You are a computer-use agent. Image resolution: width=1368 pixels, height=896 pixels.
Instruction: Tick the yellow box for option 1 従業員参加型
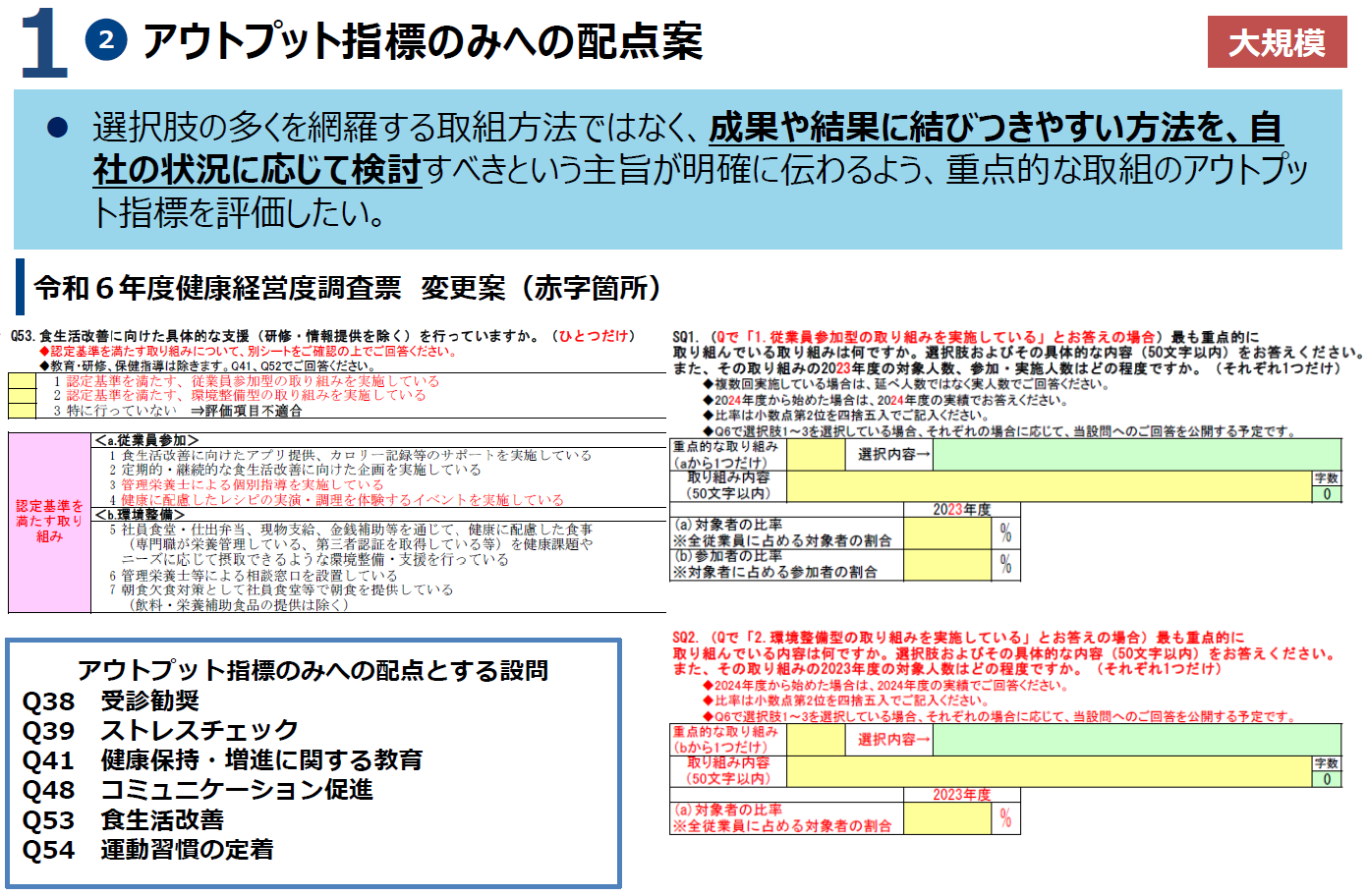click(22, 380)
